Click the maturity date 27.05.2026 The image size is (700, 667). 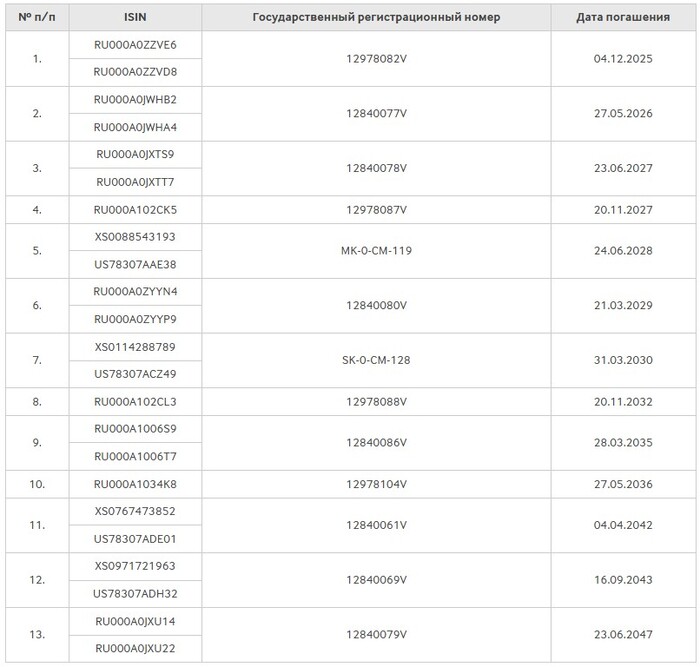point(623,113)
